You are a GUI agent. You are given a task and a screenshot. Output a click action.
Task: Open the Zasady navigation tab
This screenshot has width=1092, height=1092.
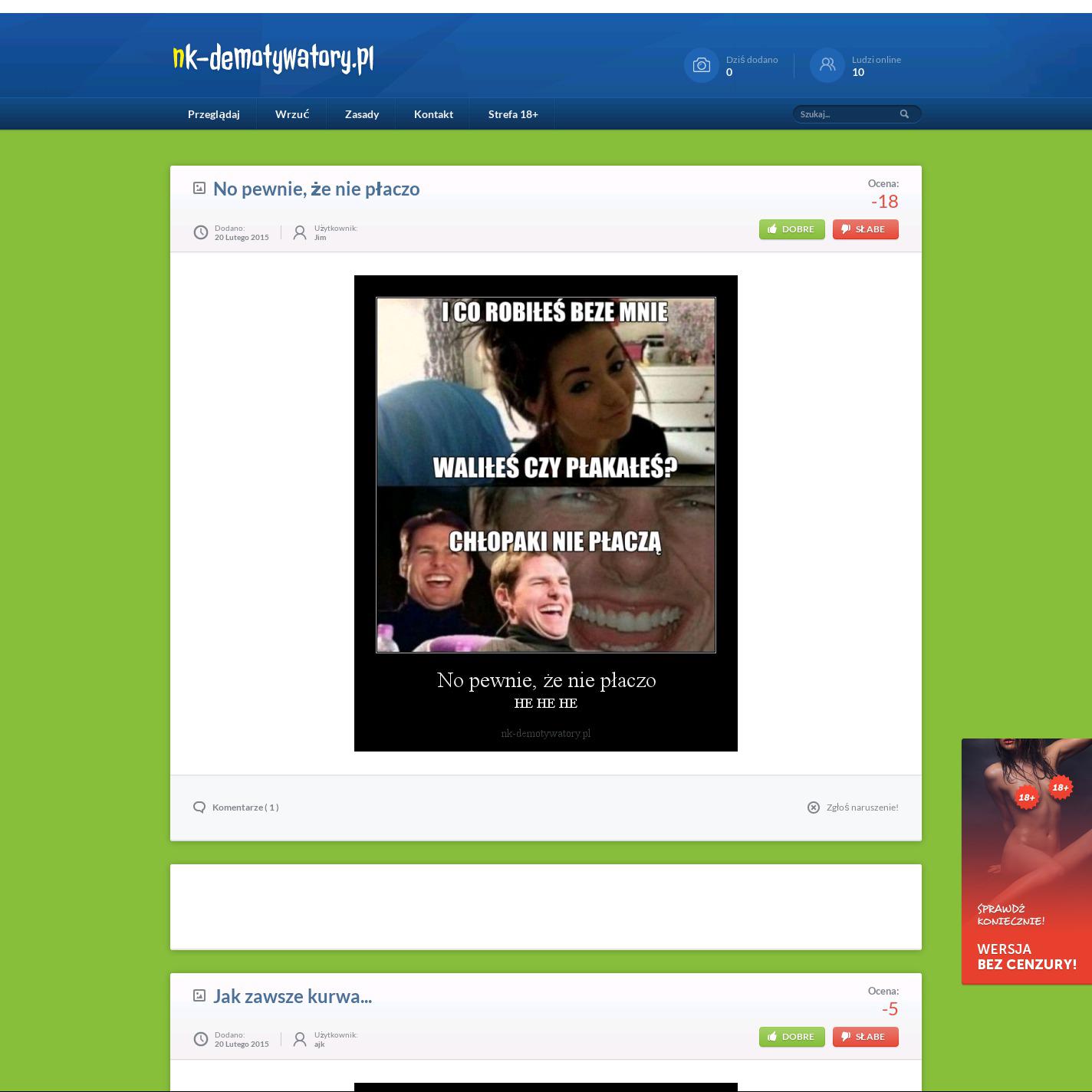point(362,114)
